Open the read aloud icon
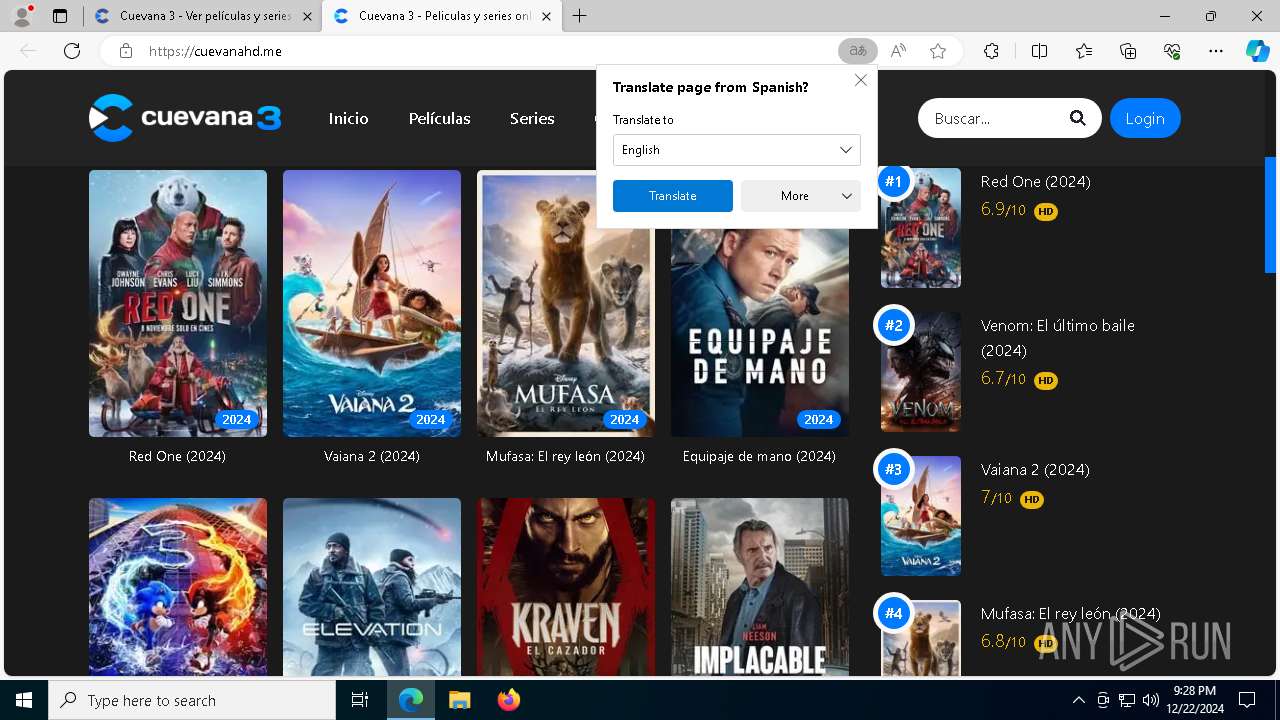Screen dimensions: 1280x720 click(898, 51)
